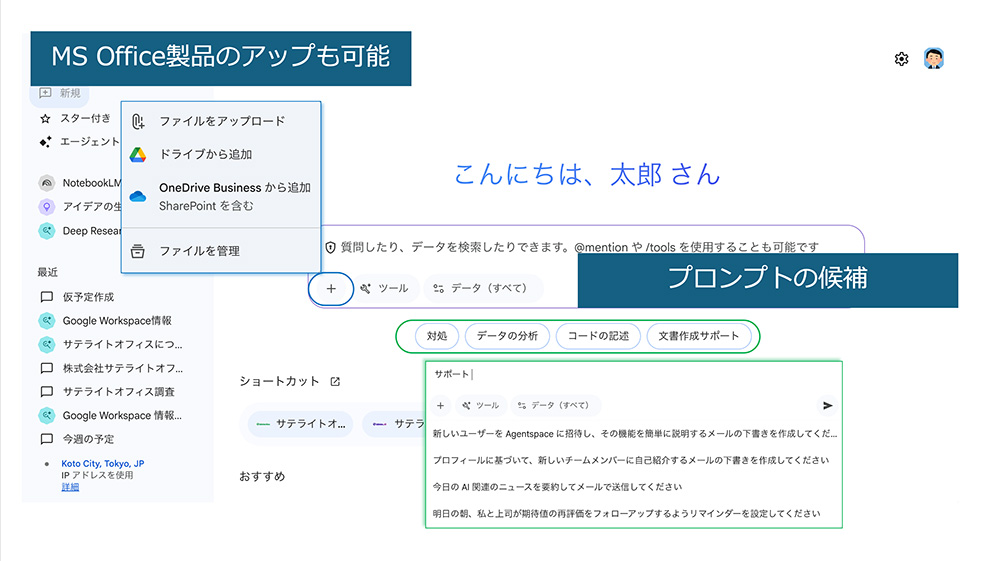Click 文書作成サポート suggestion chip
This screenshot has width=1000, height=561.
(x=699, y=336)
